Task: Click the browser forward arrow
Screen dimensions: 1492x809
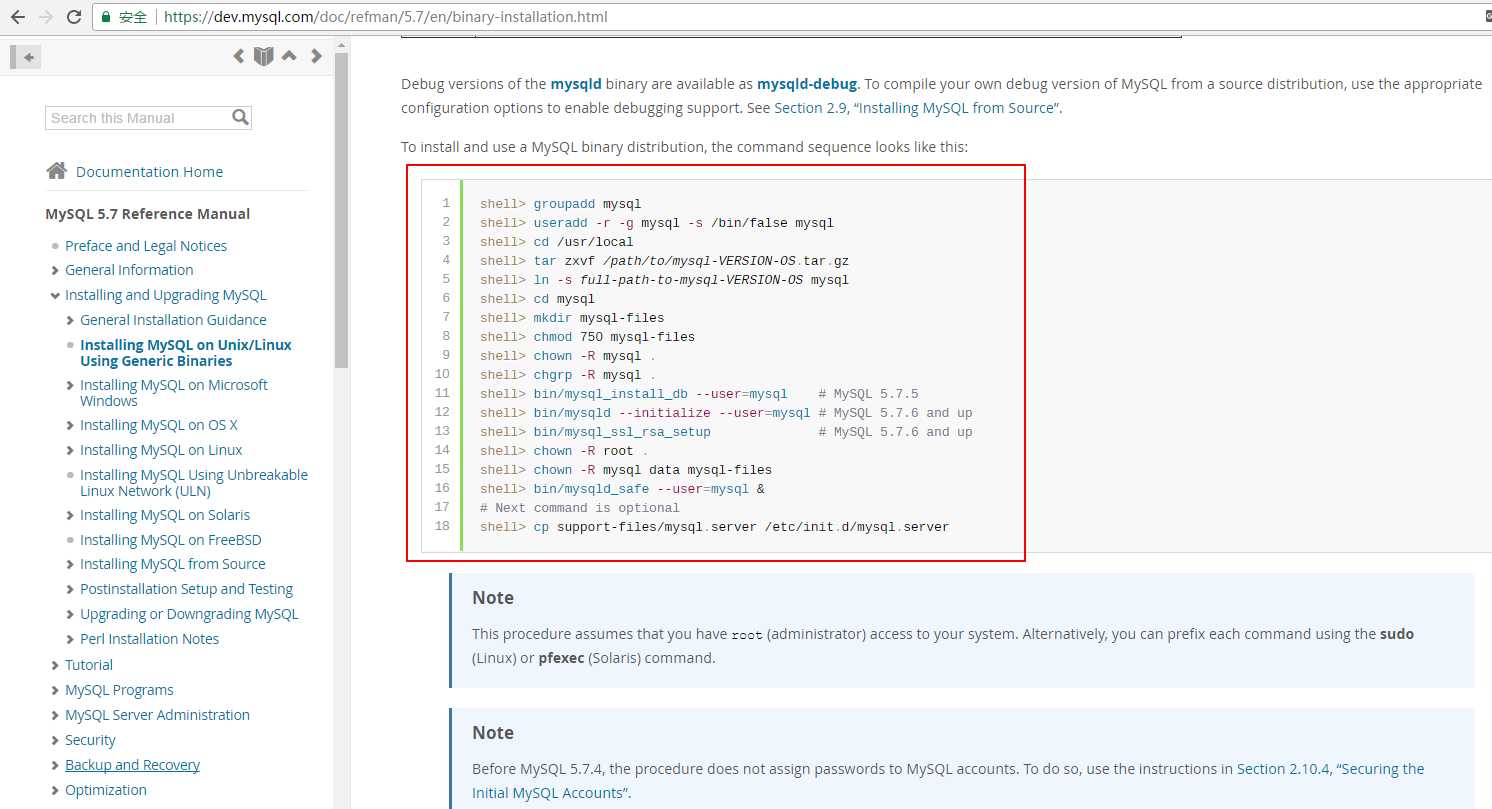Action: pos(45,17)
